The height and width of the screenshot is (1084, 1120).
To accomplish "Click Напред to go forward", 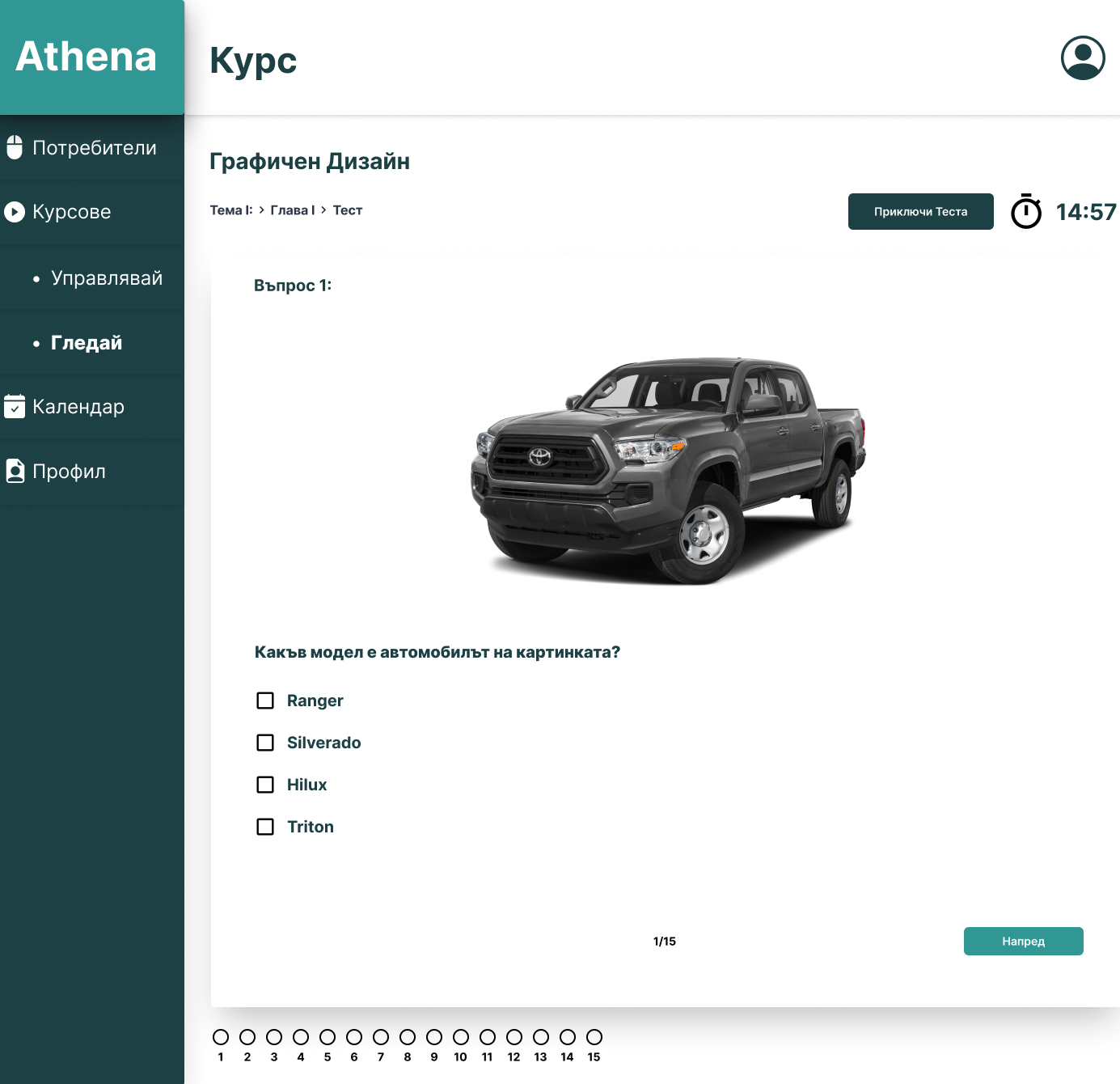I will 1023,941.
